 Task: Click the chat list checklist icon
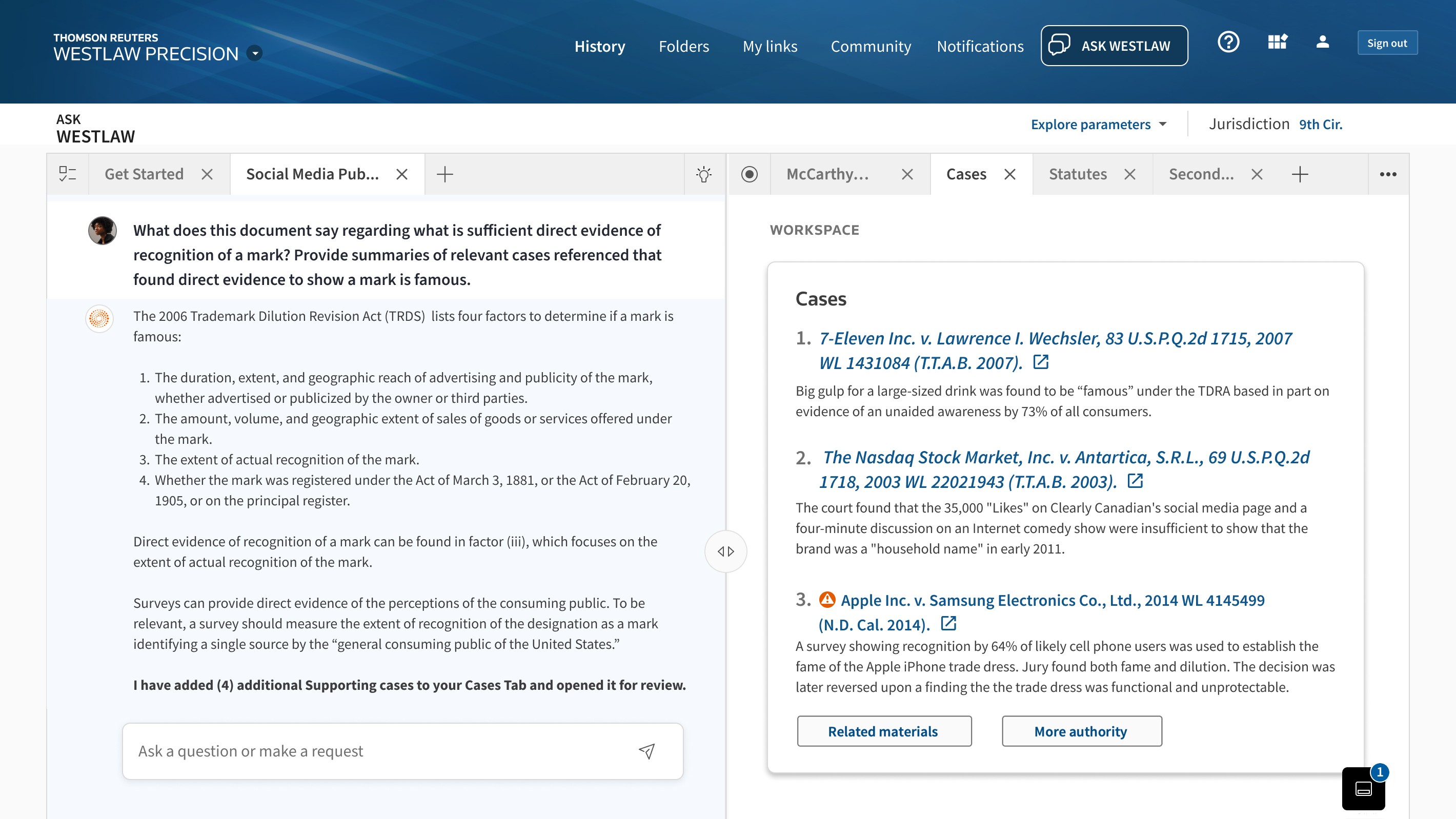(x=67, y=174)
